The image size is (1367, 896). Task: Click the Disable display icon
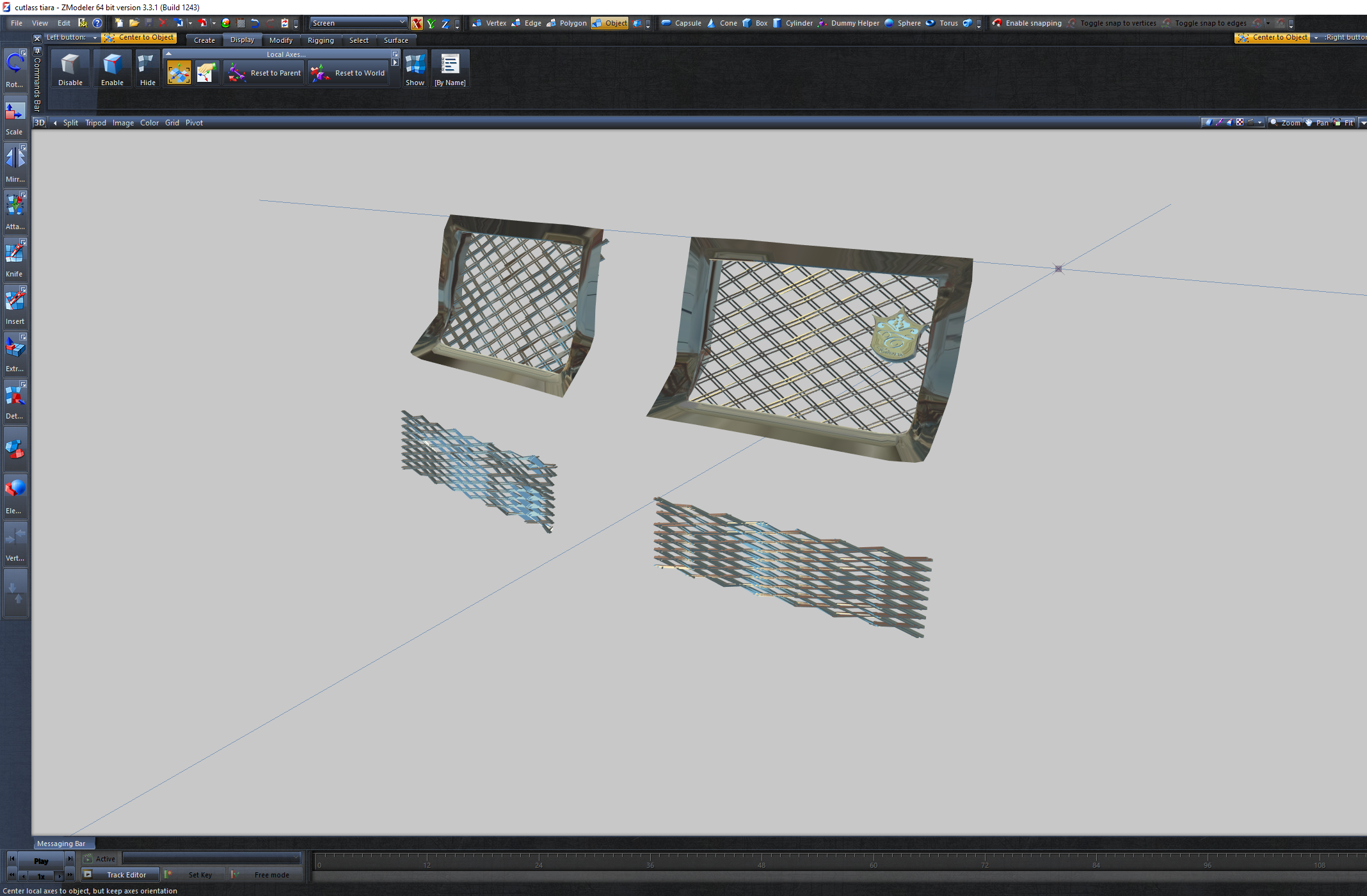70,68
